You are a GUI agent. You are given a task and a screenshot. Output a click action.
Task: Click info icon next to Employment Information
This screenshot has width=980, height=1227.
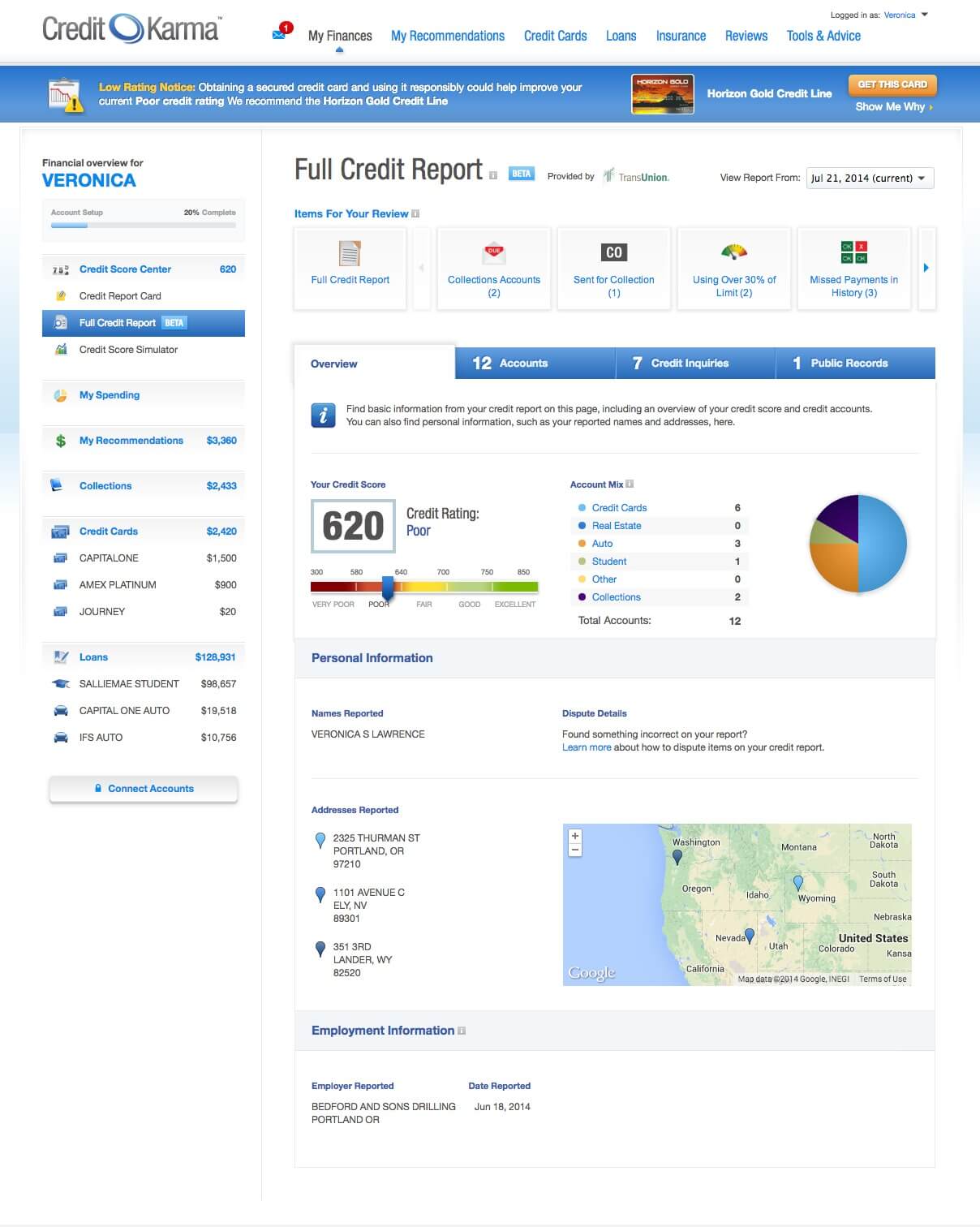coord(462,1031)
